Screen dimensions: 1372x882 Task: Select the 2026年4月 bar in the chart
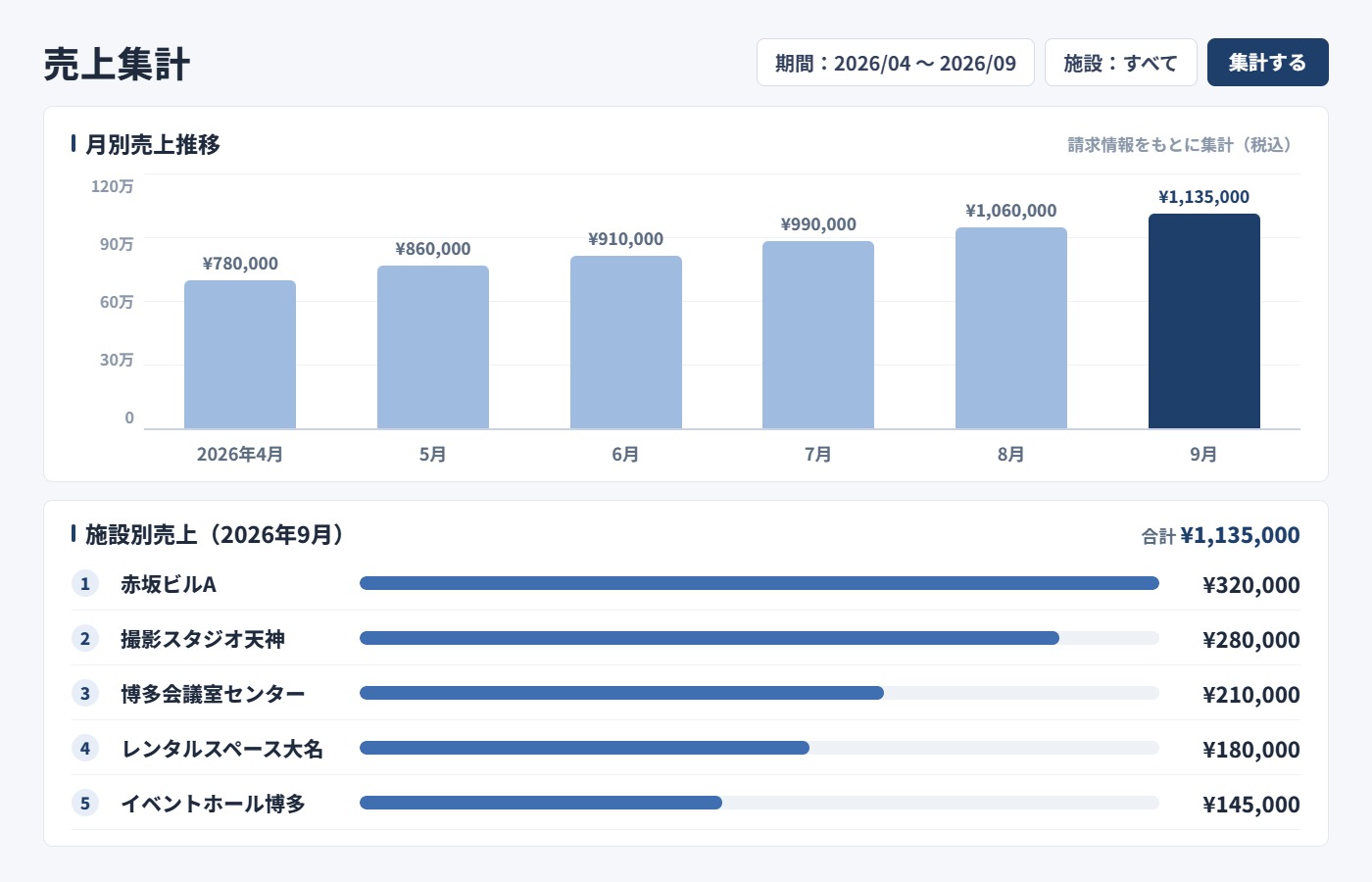(x=240, y=355)
